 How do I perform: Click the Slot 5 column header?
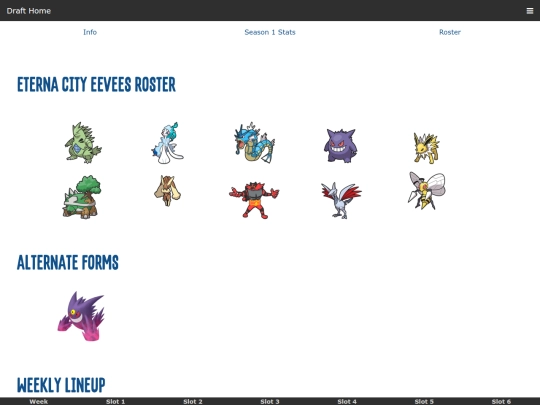click(x=424, y=401)
